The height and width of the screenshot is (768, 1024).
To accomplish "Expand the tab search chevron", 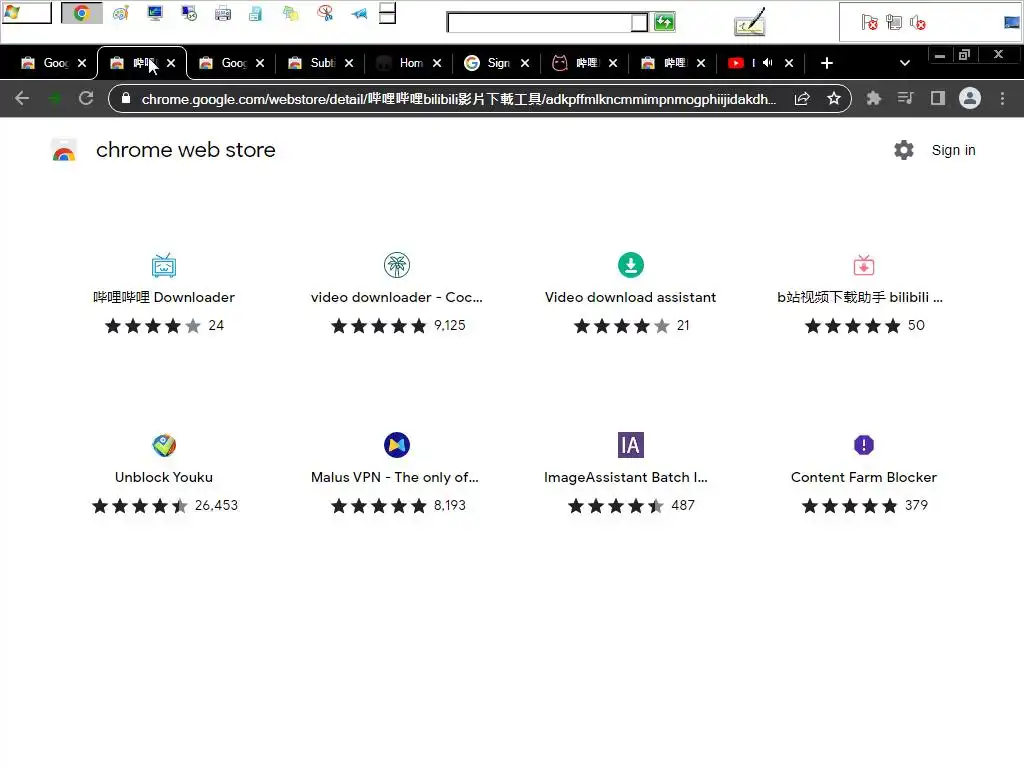I will click(x=904, y=63).
